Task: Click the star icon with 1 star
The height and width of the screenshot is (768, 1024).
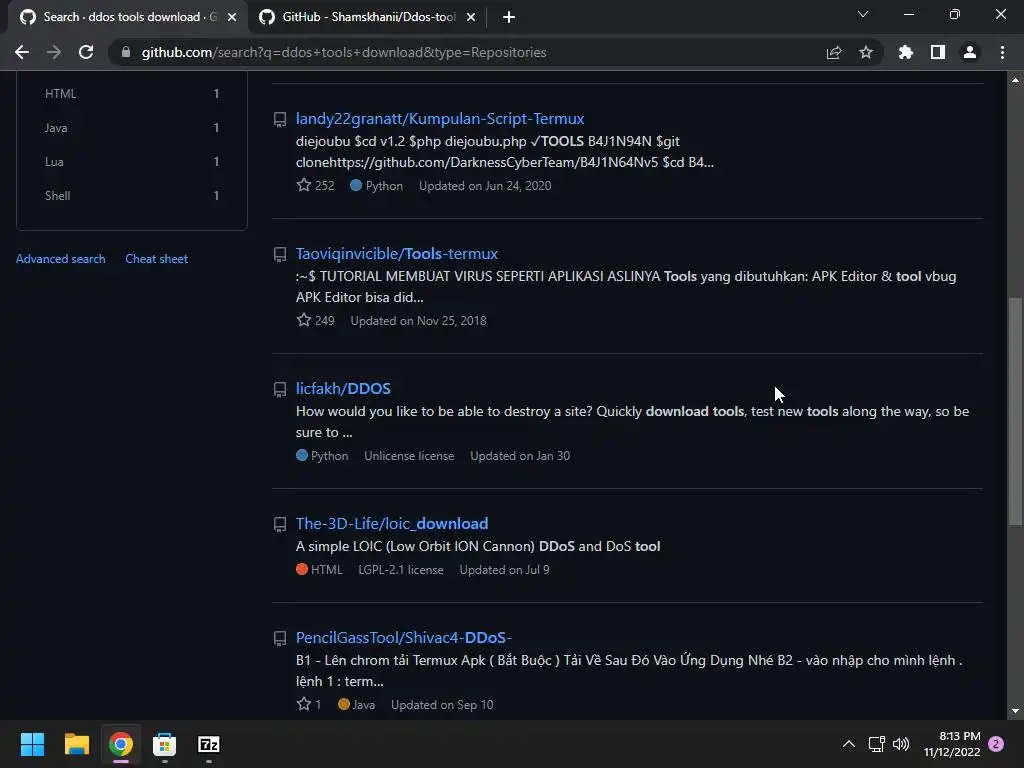Action: click(x=304, y=704)
